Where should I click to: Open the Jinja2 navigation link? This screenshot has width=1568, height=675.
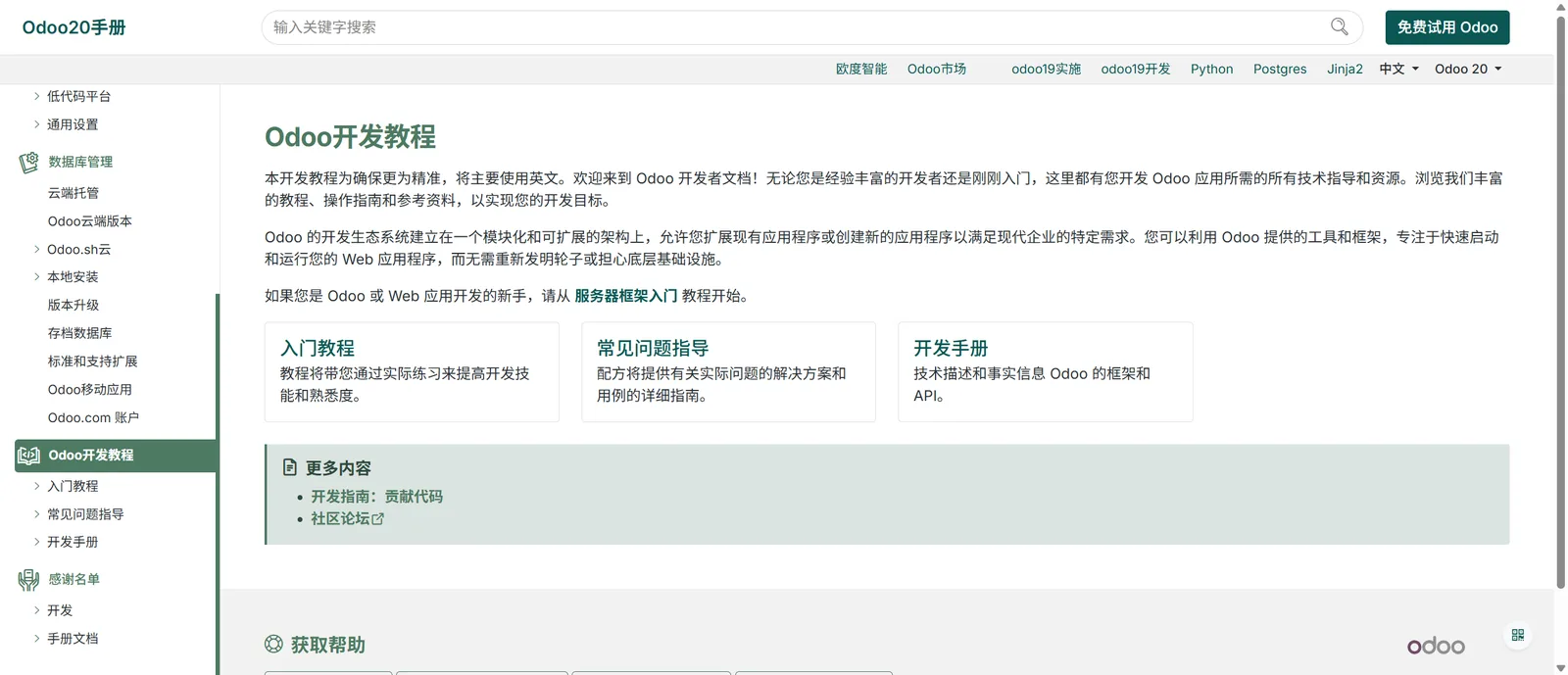[x=1345, y=69]
